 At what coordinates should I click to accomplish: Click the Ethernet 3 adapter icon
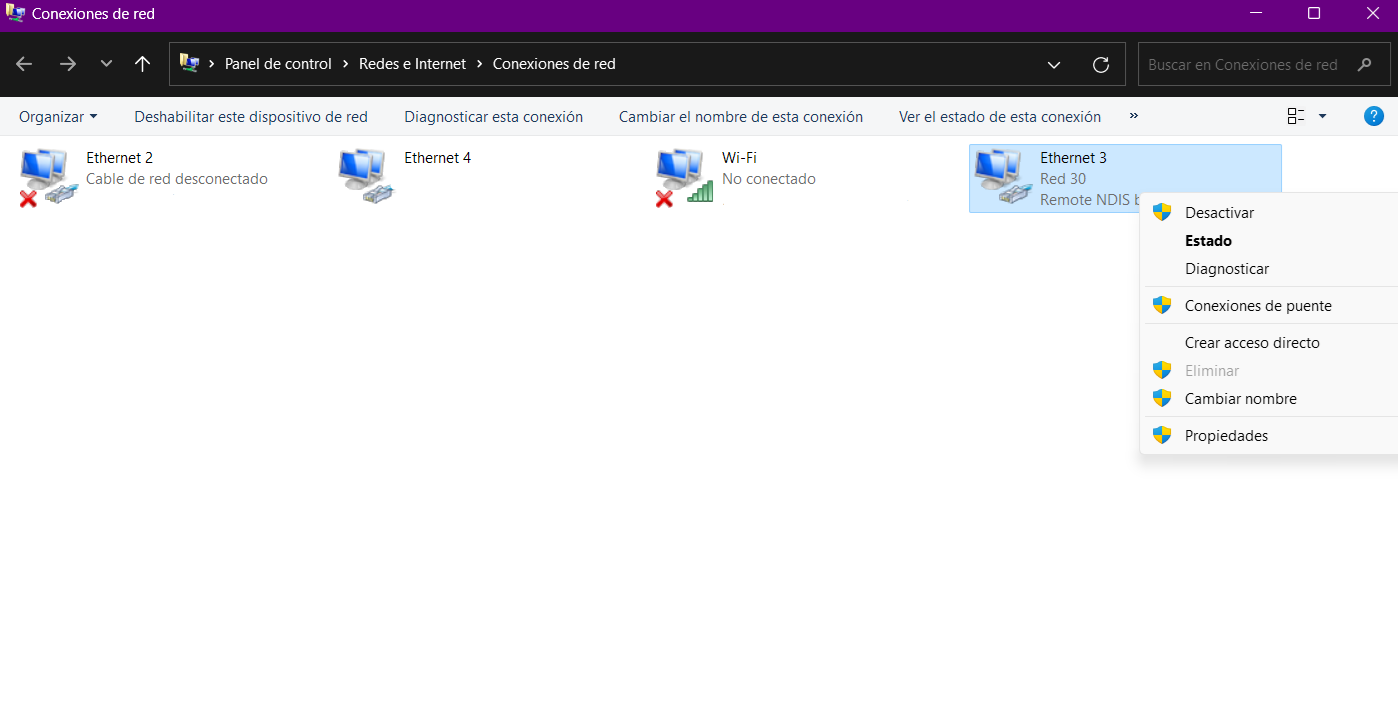point(1000,177)
